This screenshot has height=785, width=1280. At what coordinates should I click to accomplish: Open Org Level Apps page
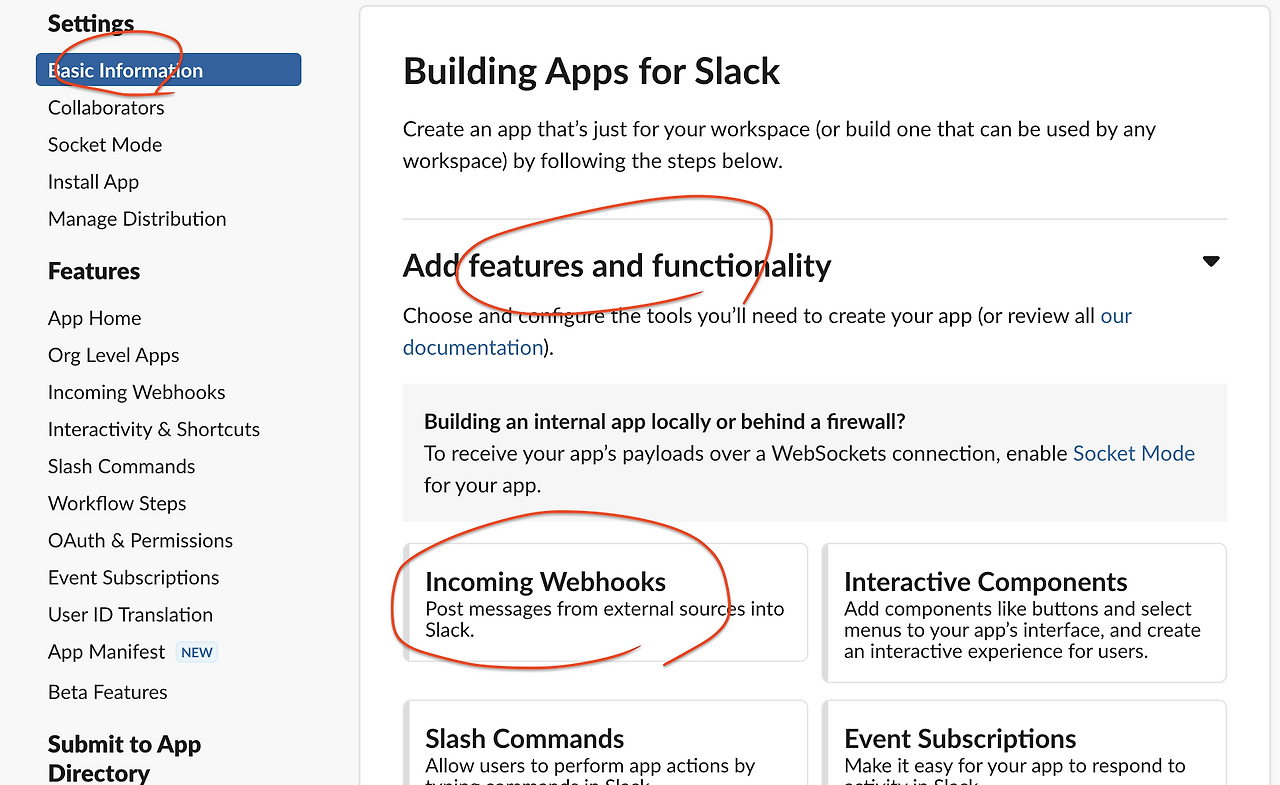[113, 355]
